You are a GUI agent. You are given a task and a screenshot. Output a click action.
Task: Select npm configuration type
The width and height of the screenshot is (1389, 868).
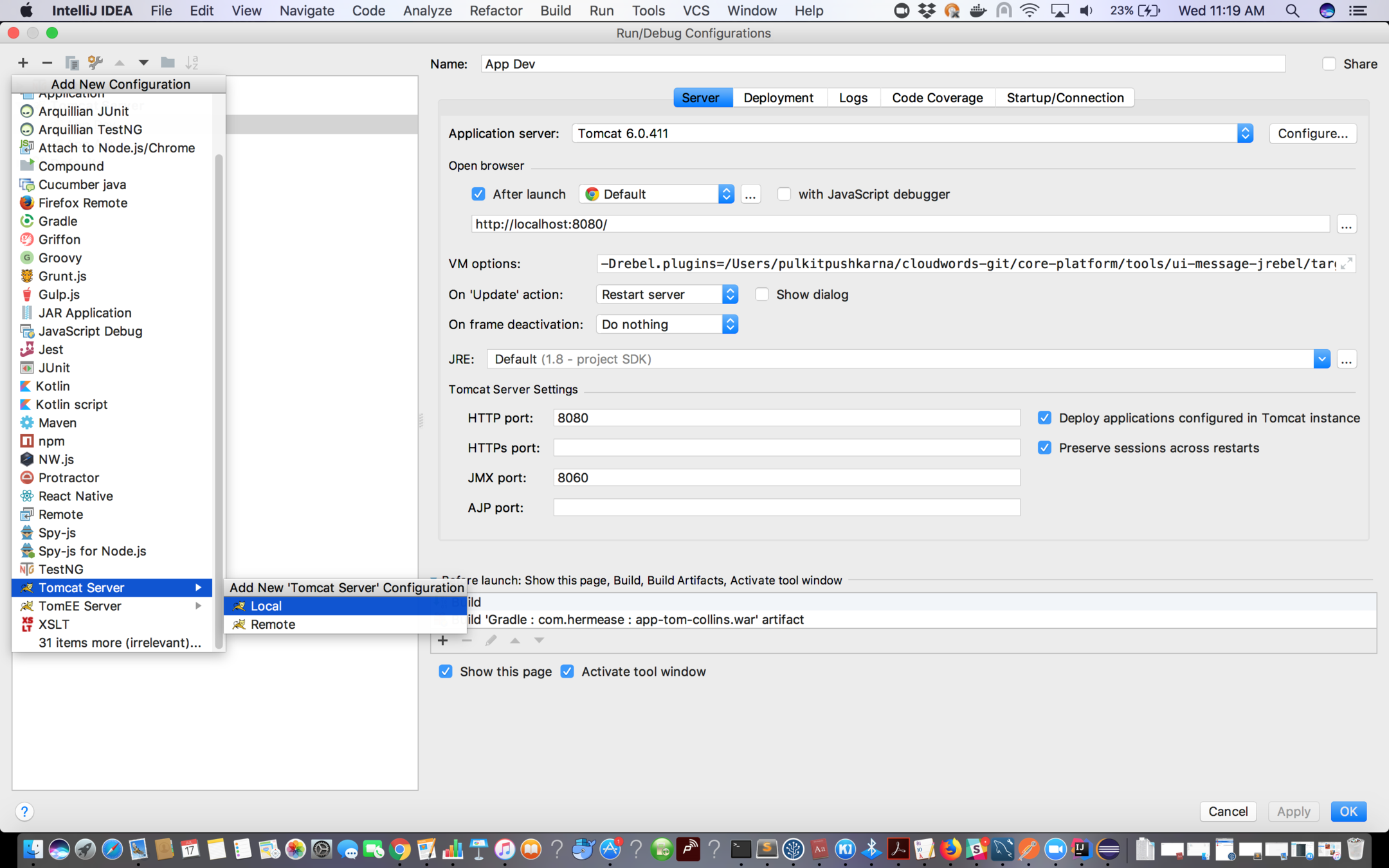pos(51,441)
